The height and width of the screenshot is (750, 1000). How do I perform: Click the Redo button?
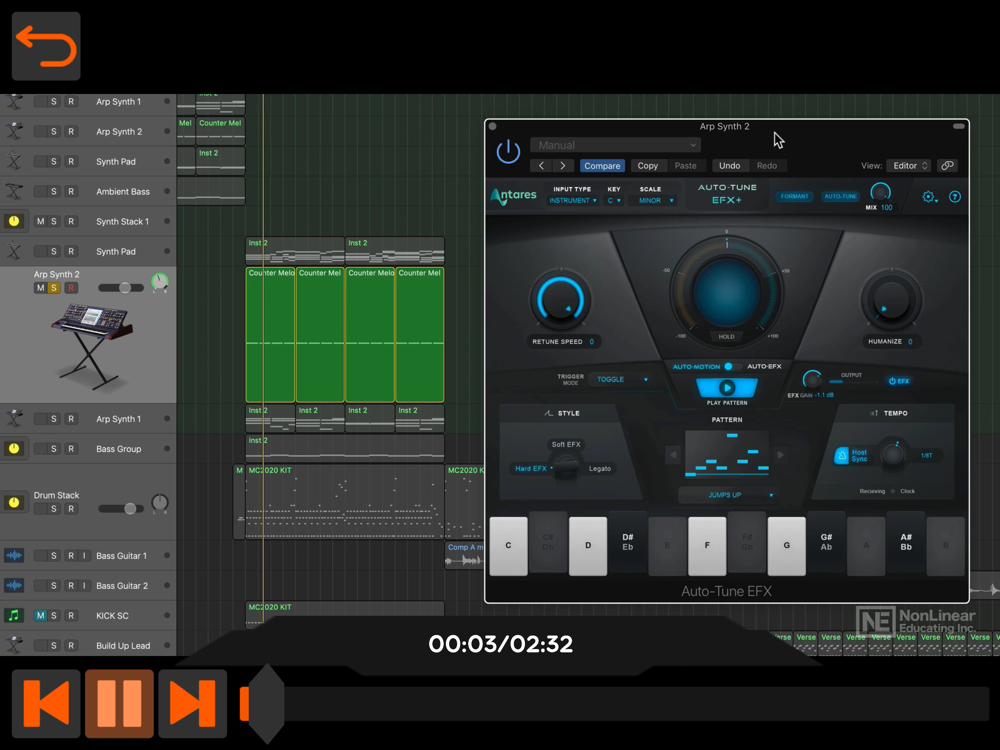click(x=767, y=166)
